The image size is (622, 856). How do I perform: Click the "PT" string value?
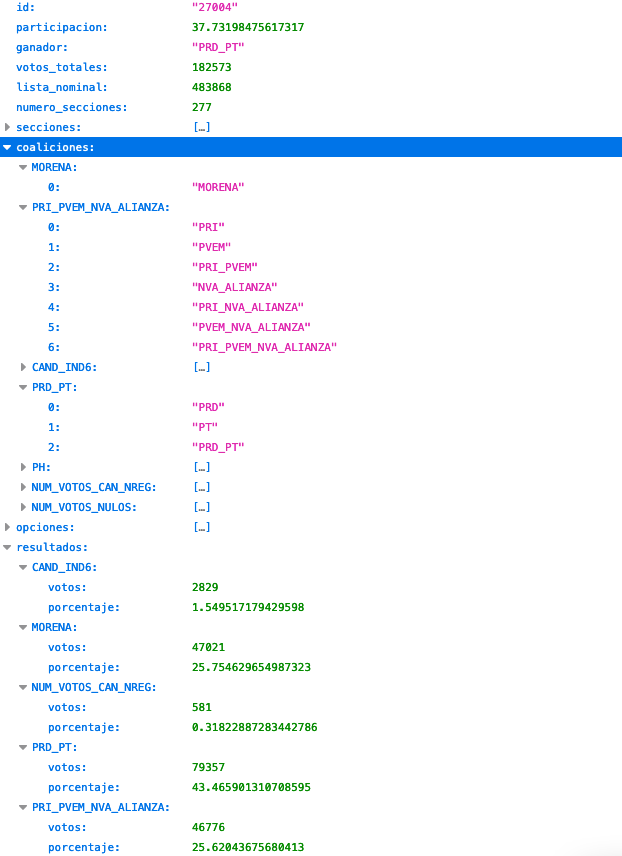205,427
